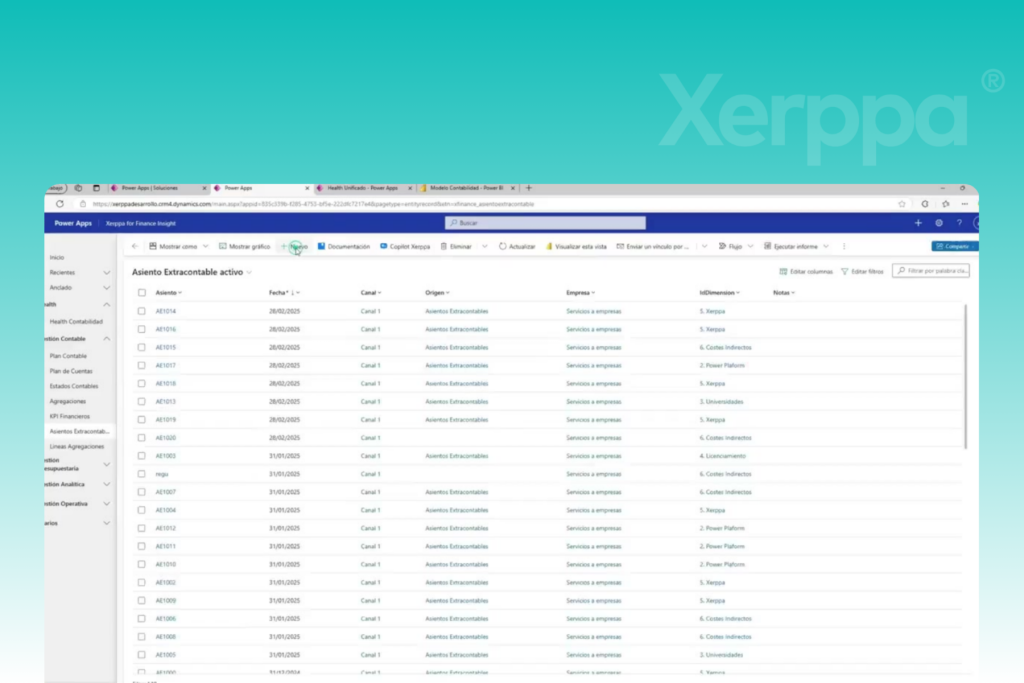Open browser three-dots settings menu
This screenshot has height=683, width=1024.
965,204
